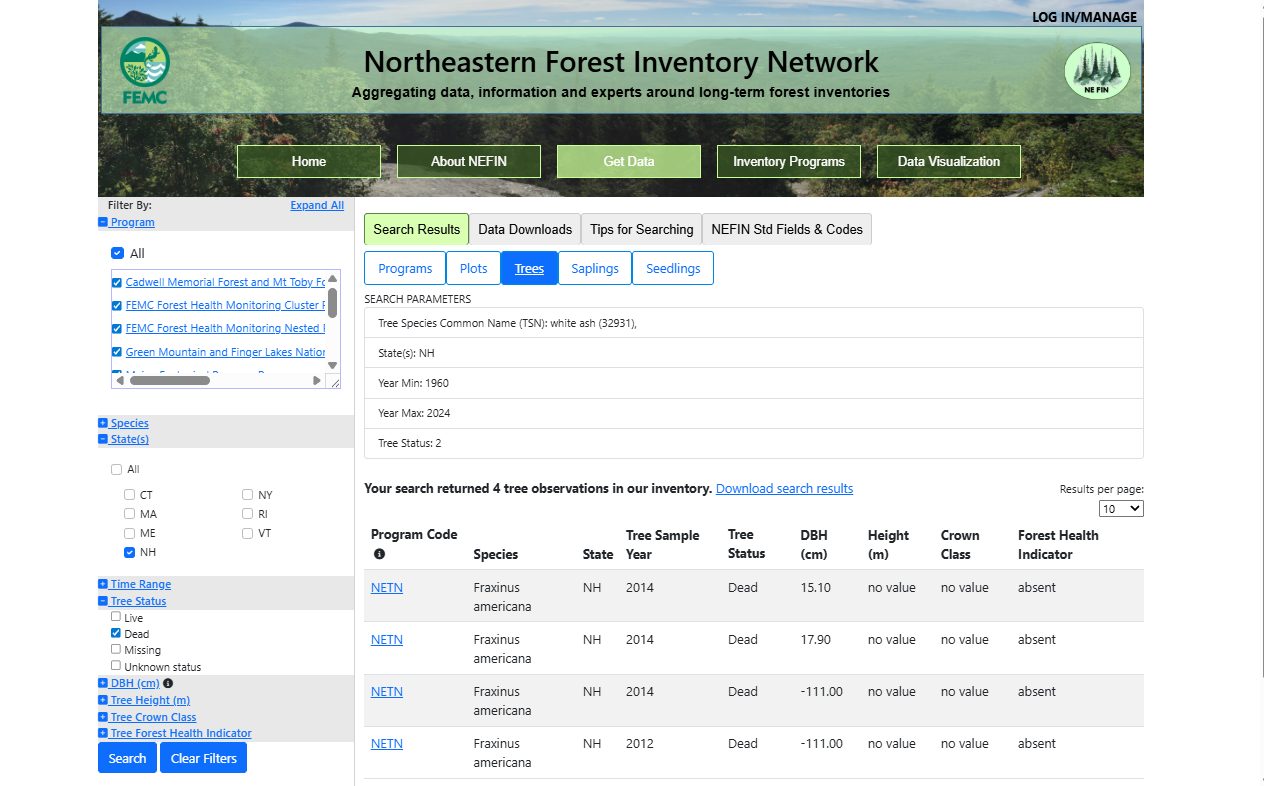Click the FEMC logo icon
Image resolution: width=1264 pixels, height=786 pixels.
(x=144, y=70)
